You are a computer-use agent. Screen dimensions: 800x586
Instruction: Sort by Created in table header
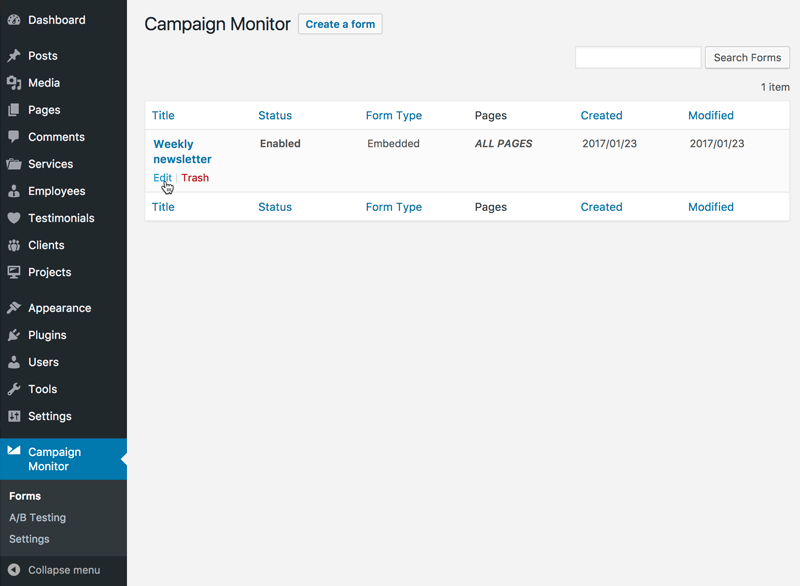pyautogui.click(x=602, y=115)
